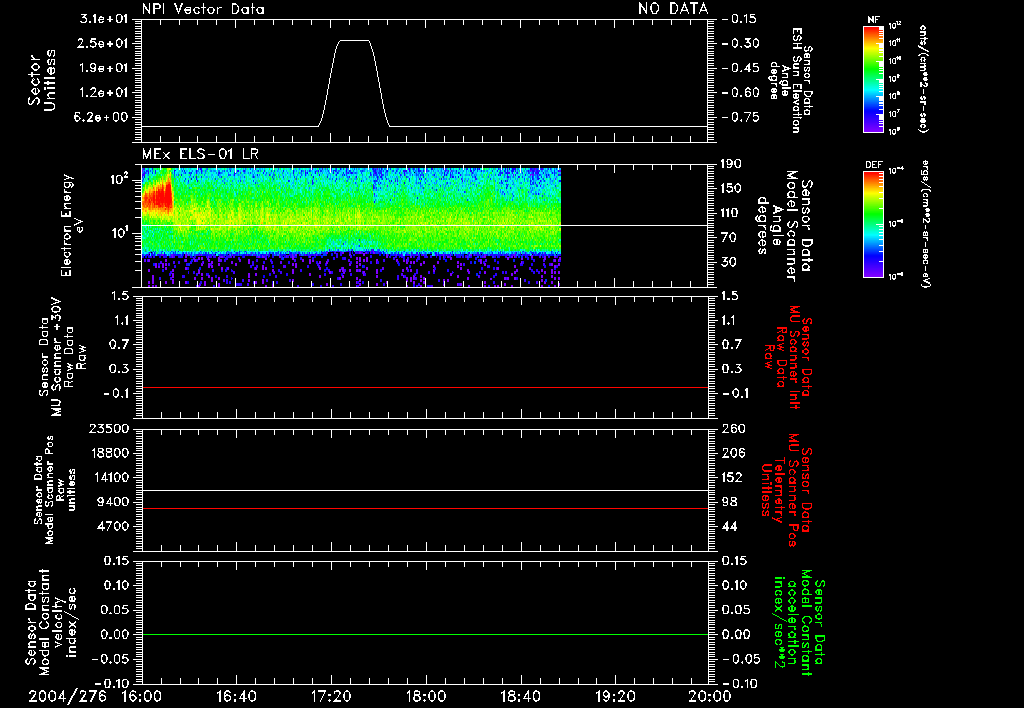Viewport: 1024px width, 708px height.
Task: Click the flat plateau of the white Sector curve
Action: pyautogui.click(x=353, y=40)
